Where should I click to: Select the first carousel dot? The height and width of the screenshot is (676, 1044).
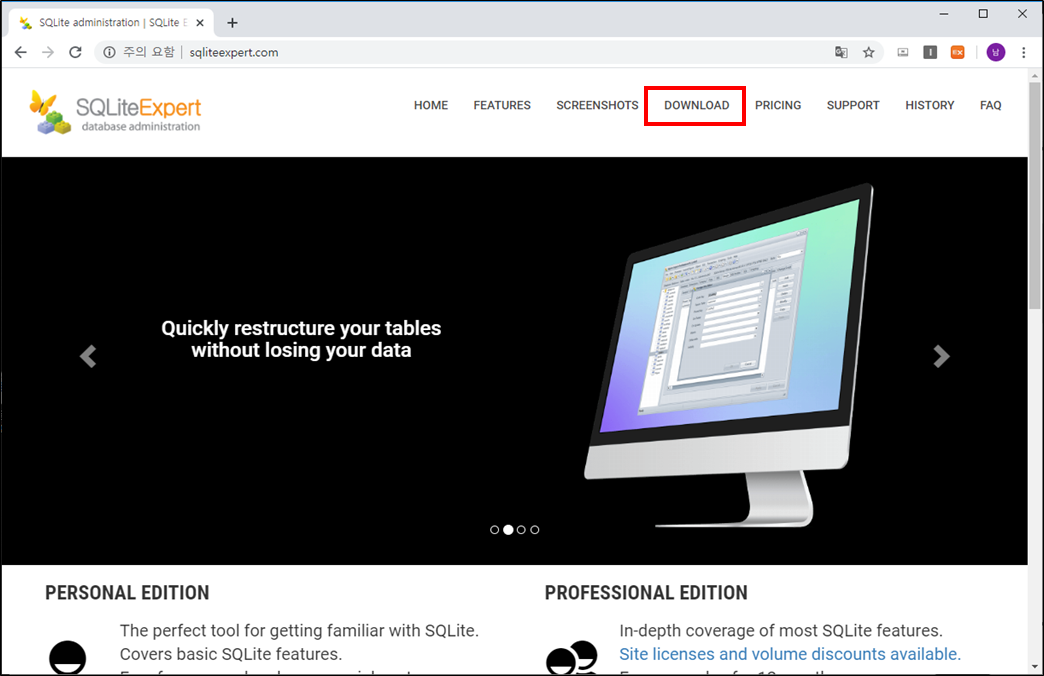pyautogui.click(x=494, y=529)
